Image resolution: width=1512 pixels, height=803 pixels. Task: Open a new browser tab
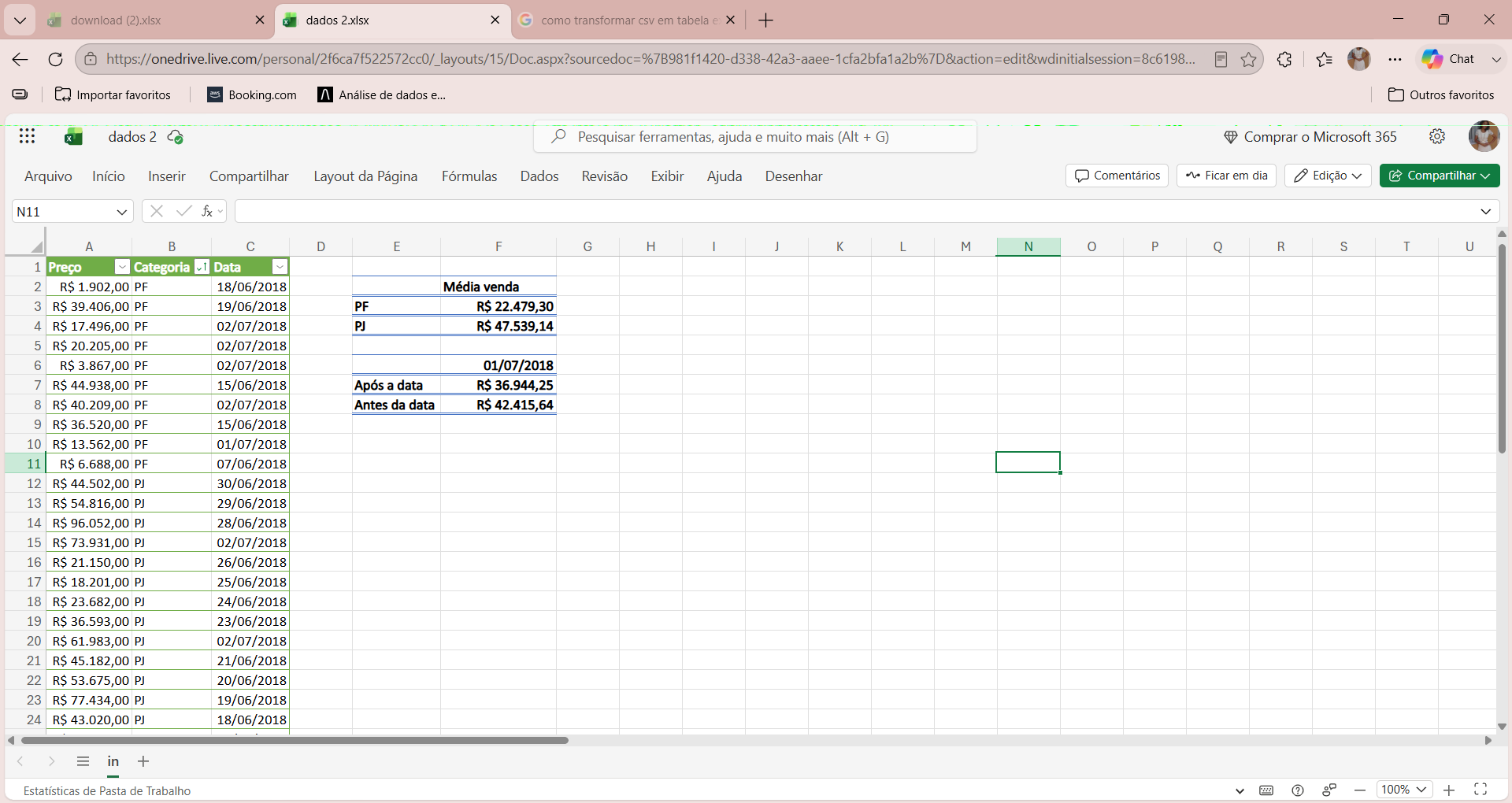point(766,20)
